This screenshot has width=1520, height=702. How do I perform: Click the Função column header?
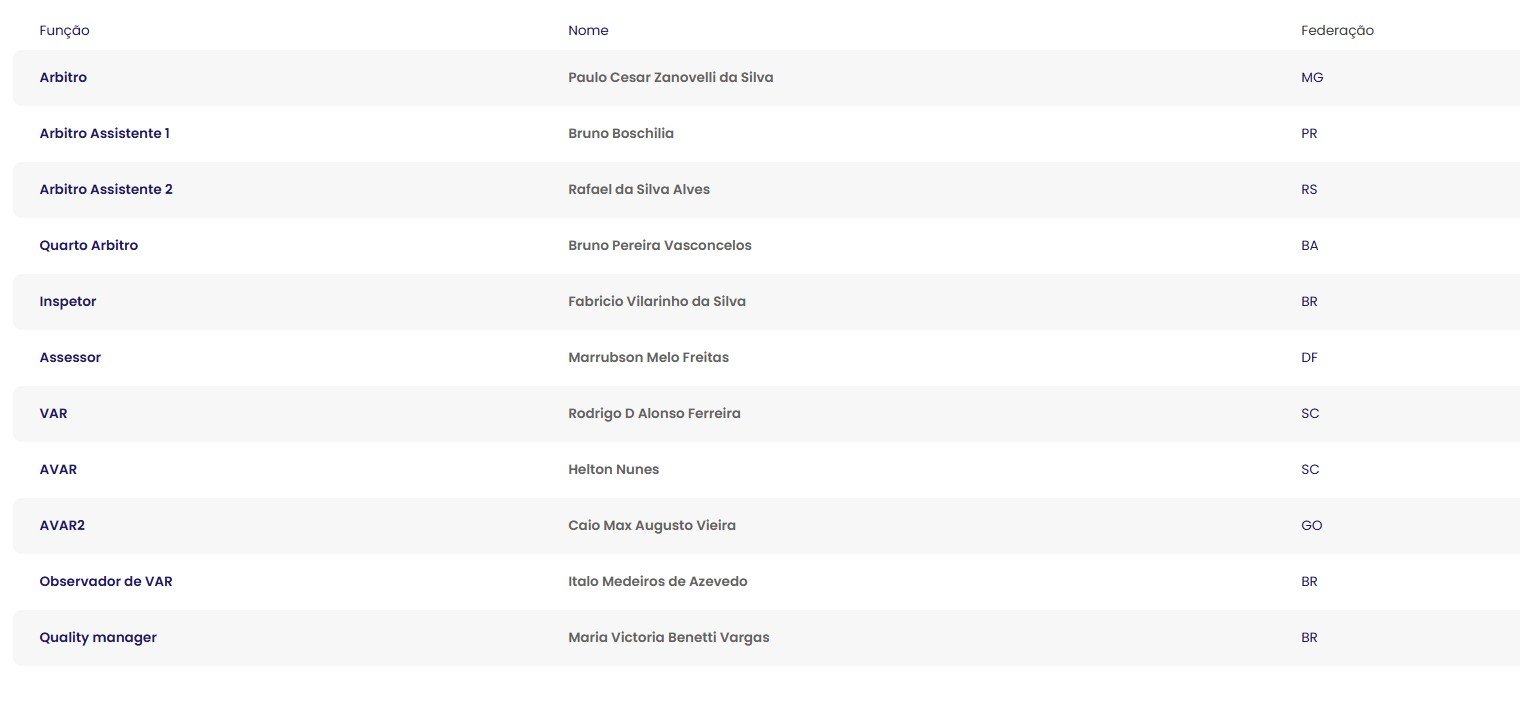[64, 31]
